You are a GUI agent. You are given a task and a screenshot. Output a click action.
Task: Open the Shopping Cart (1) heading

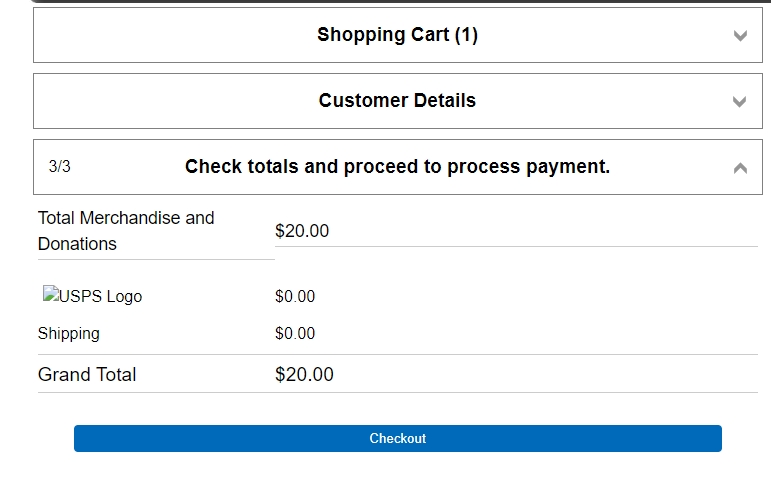pyautogui.click(x=397, y=35)
